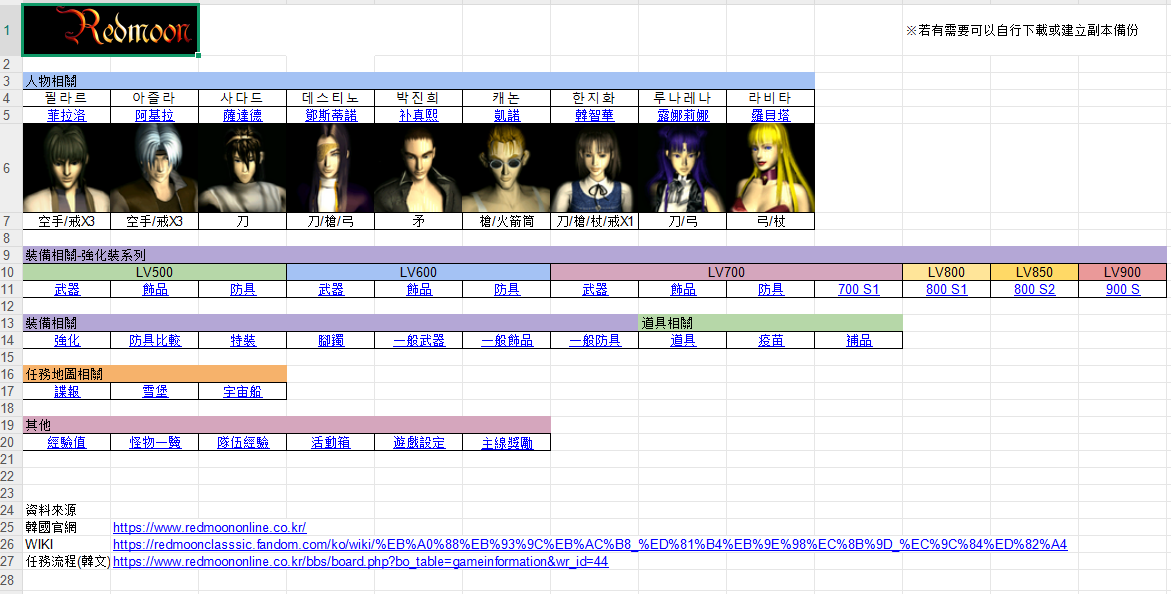Go to the 朴真熙 character link

pyautogui.click(x=418, y=116)
